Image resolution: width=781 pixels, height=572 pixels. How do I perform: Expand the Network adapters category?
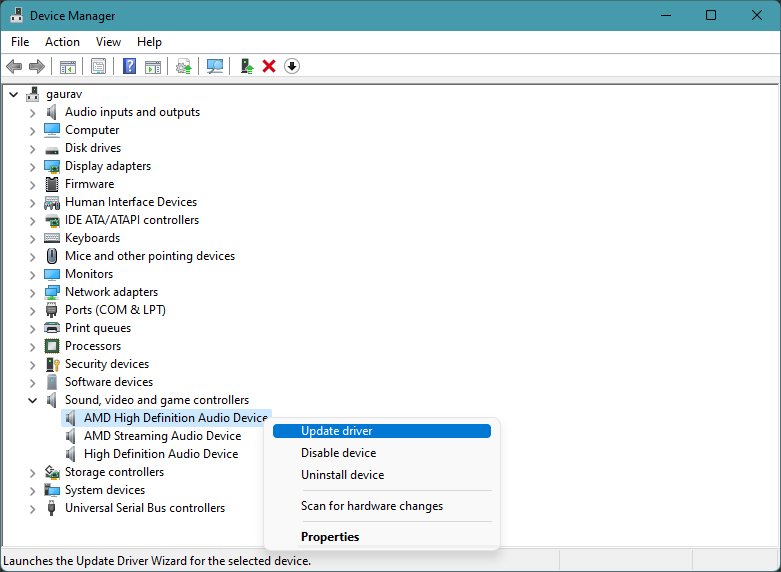pos(32,293)
